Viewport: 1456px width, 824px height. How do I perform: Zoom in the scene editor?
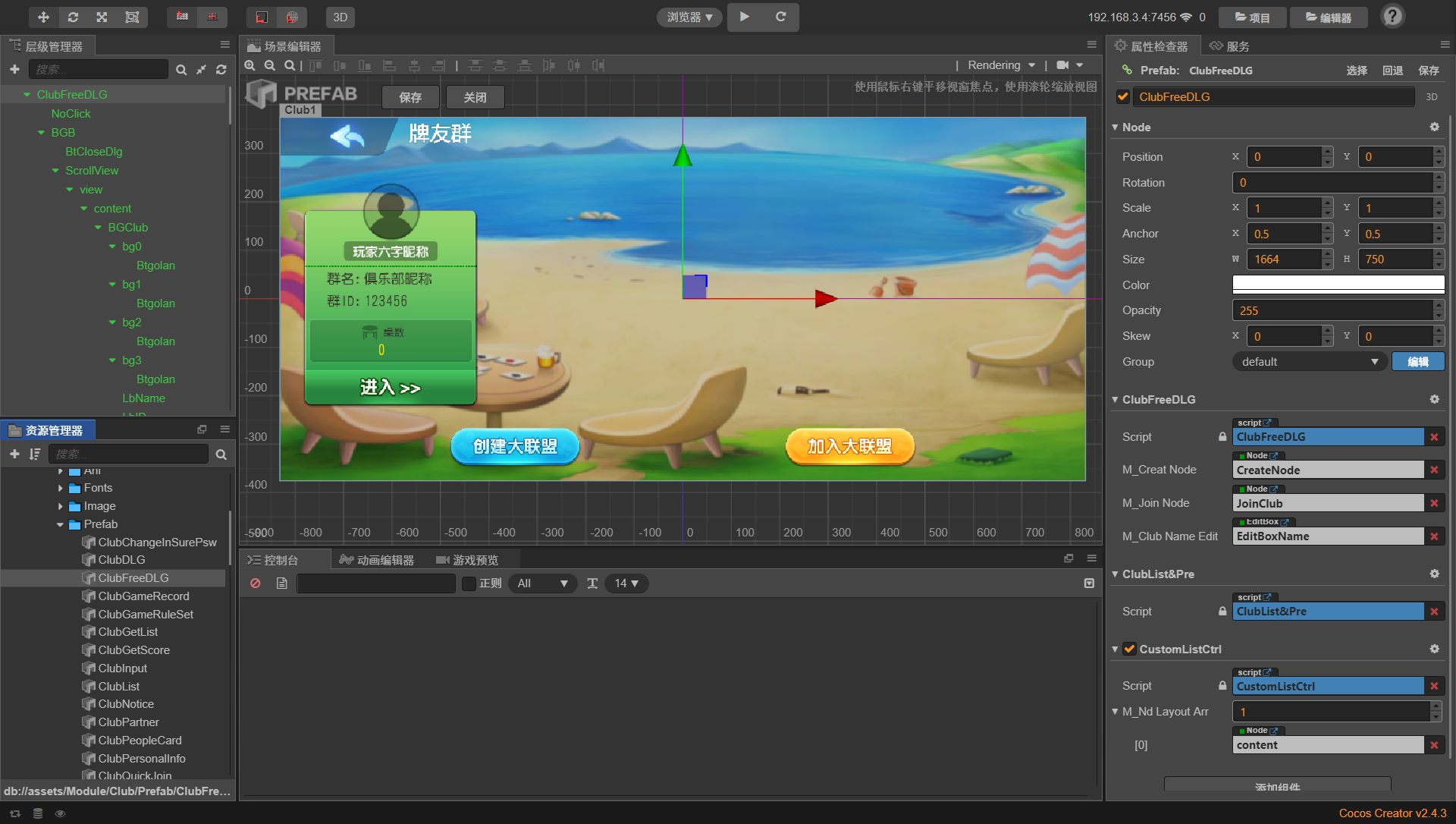coord(249,66)
